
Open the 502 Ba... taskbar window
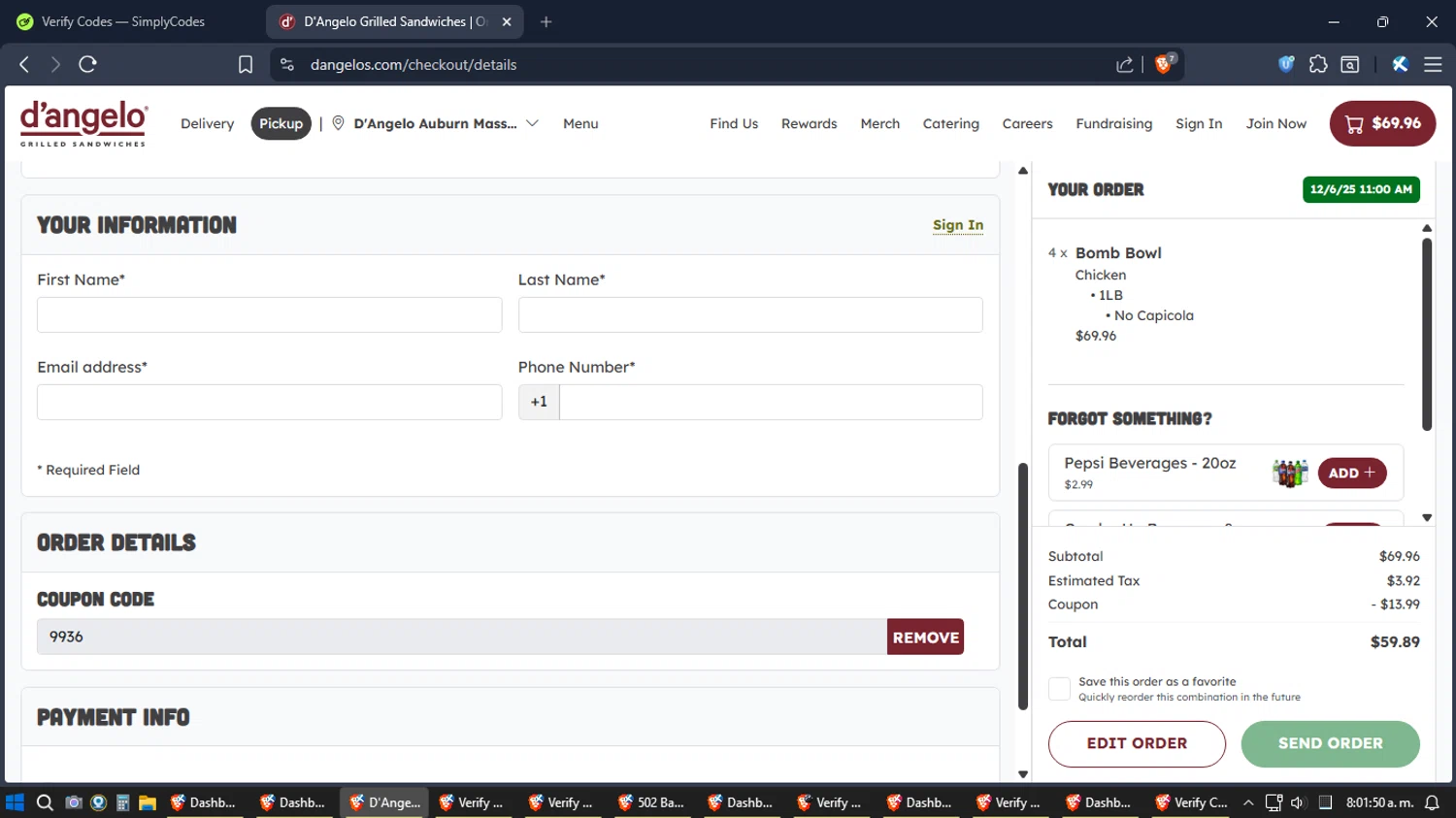(x=652, y=802)
